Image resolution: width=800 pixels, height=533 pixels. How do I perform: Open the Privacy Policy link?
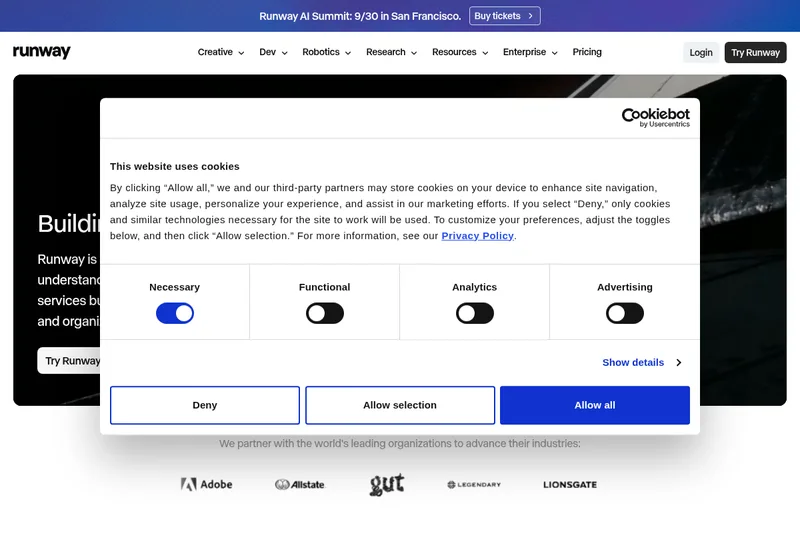(x=478, y=236)
